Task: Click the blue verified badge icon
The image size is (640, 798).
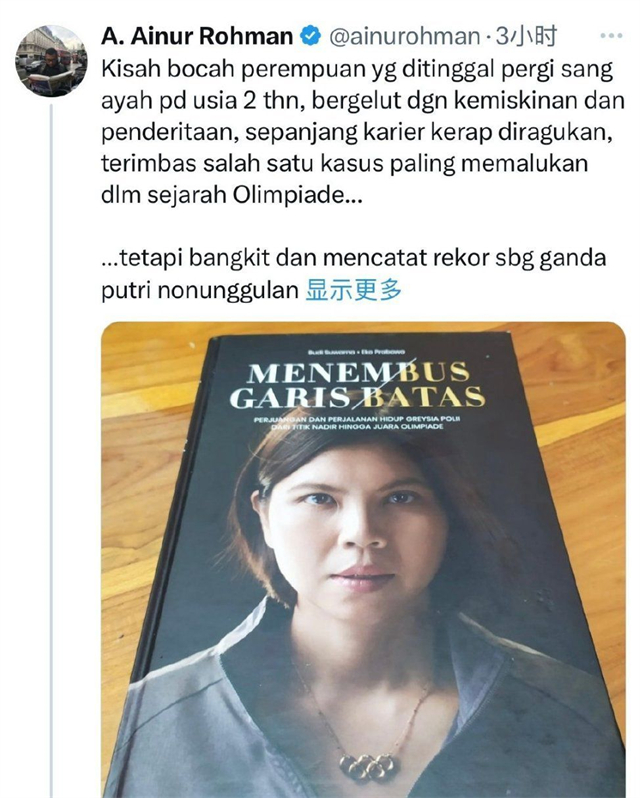Action: tap(311, 37)
